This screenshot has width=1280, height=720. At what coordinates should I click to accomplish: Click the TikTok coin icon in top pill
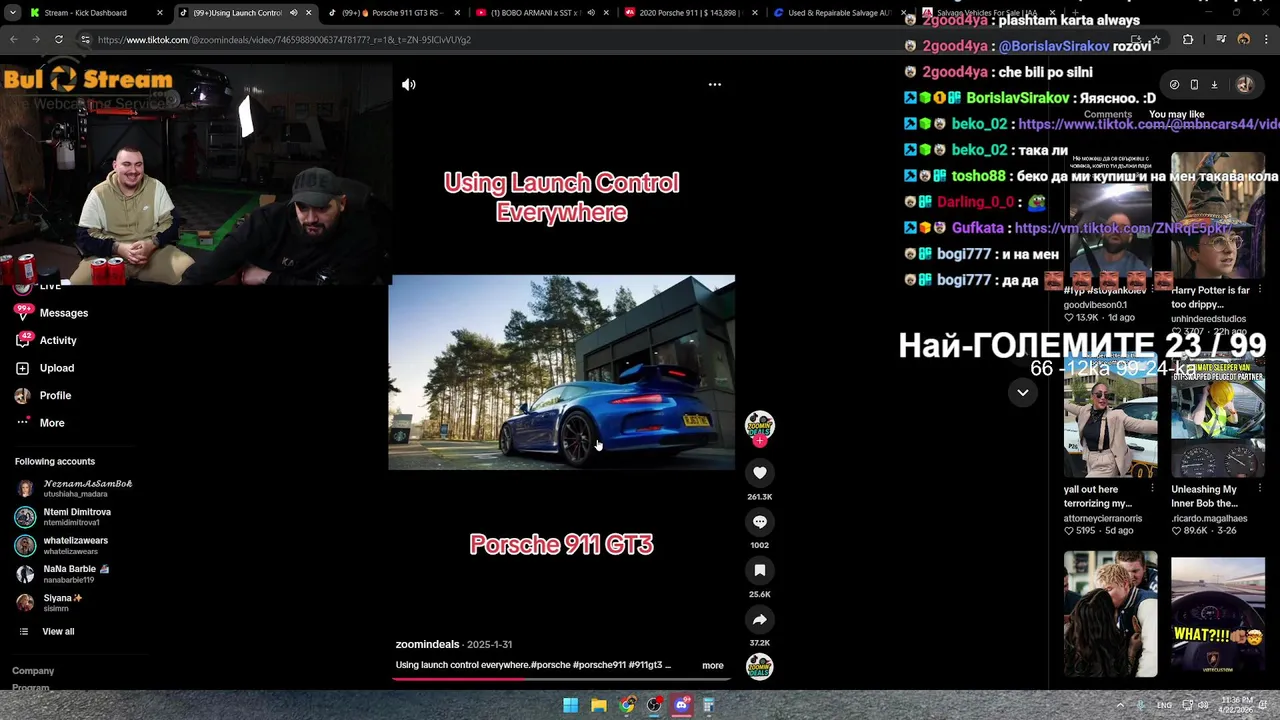tap(1174, 85)
